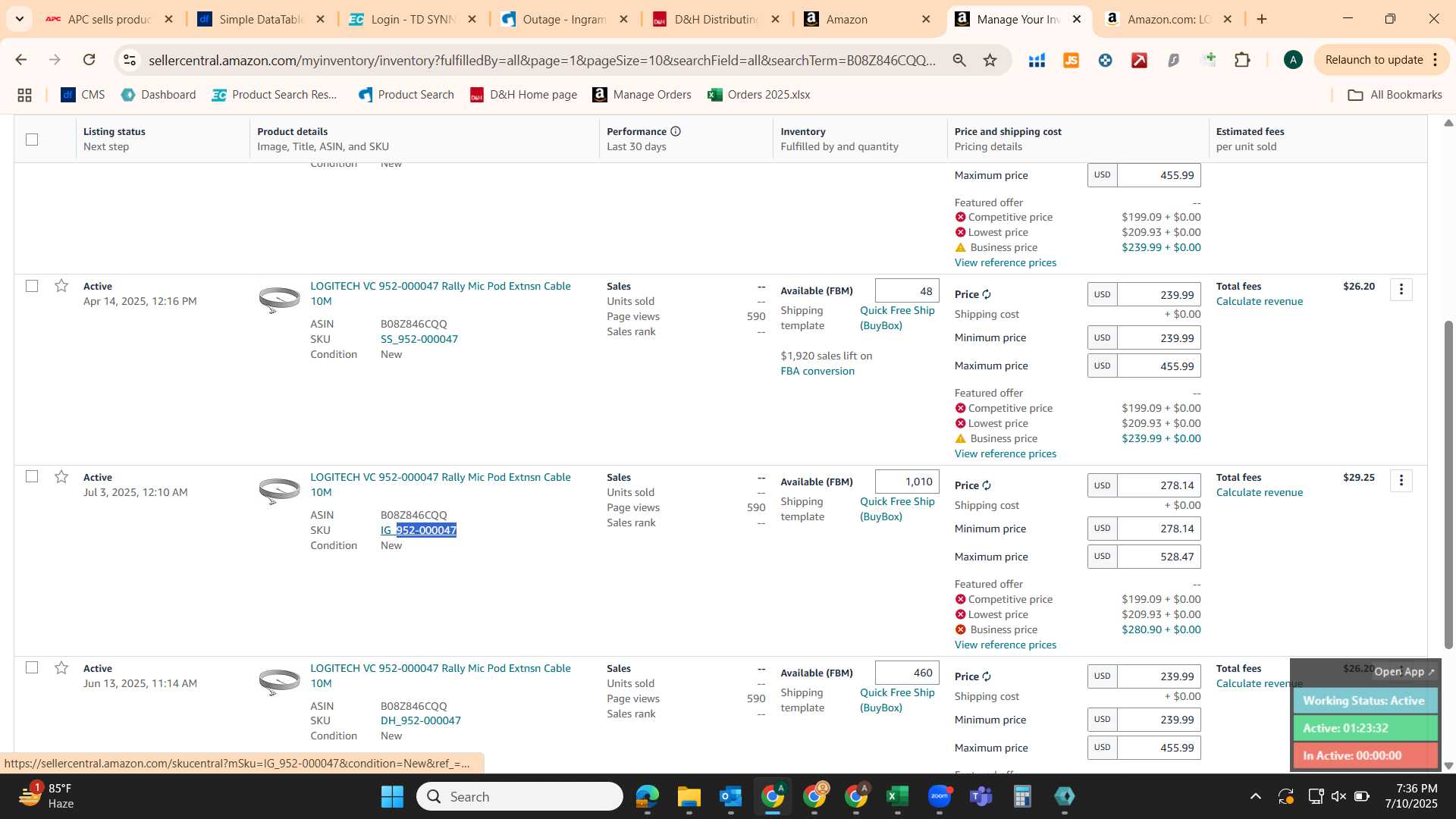Viewport: 1456px width, 819px height.
Task: Switch to the Simple DataTable tab
Action: coord(262,19)
